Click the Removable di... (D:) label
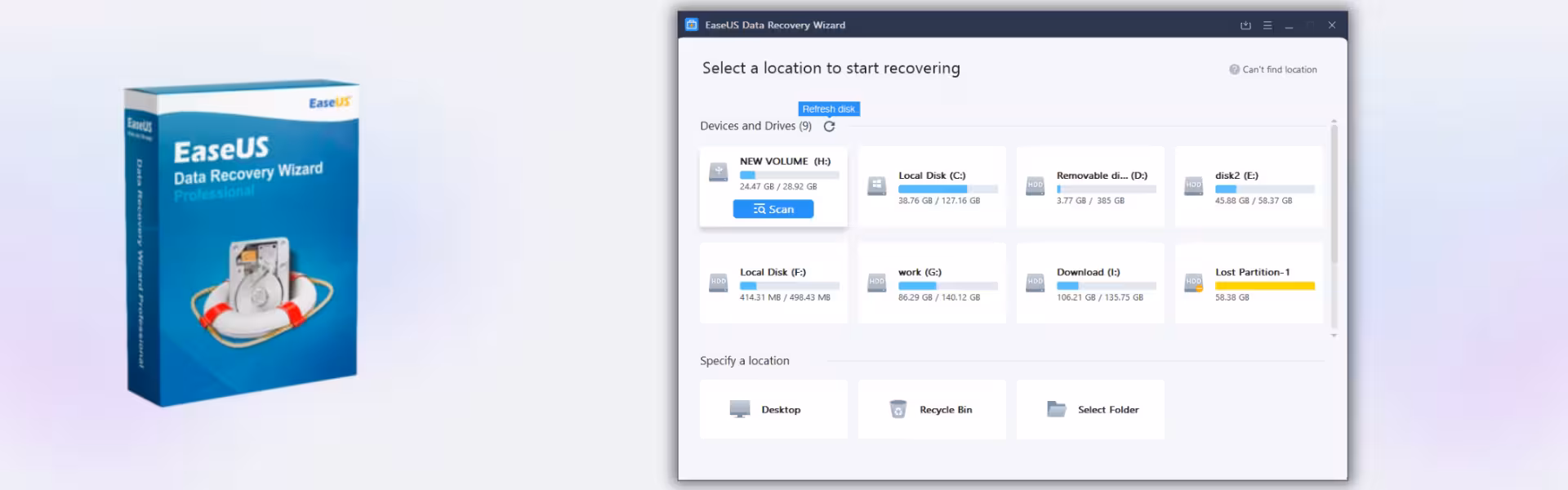The image size is (1568, 490). click(x=1102, y=176)
